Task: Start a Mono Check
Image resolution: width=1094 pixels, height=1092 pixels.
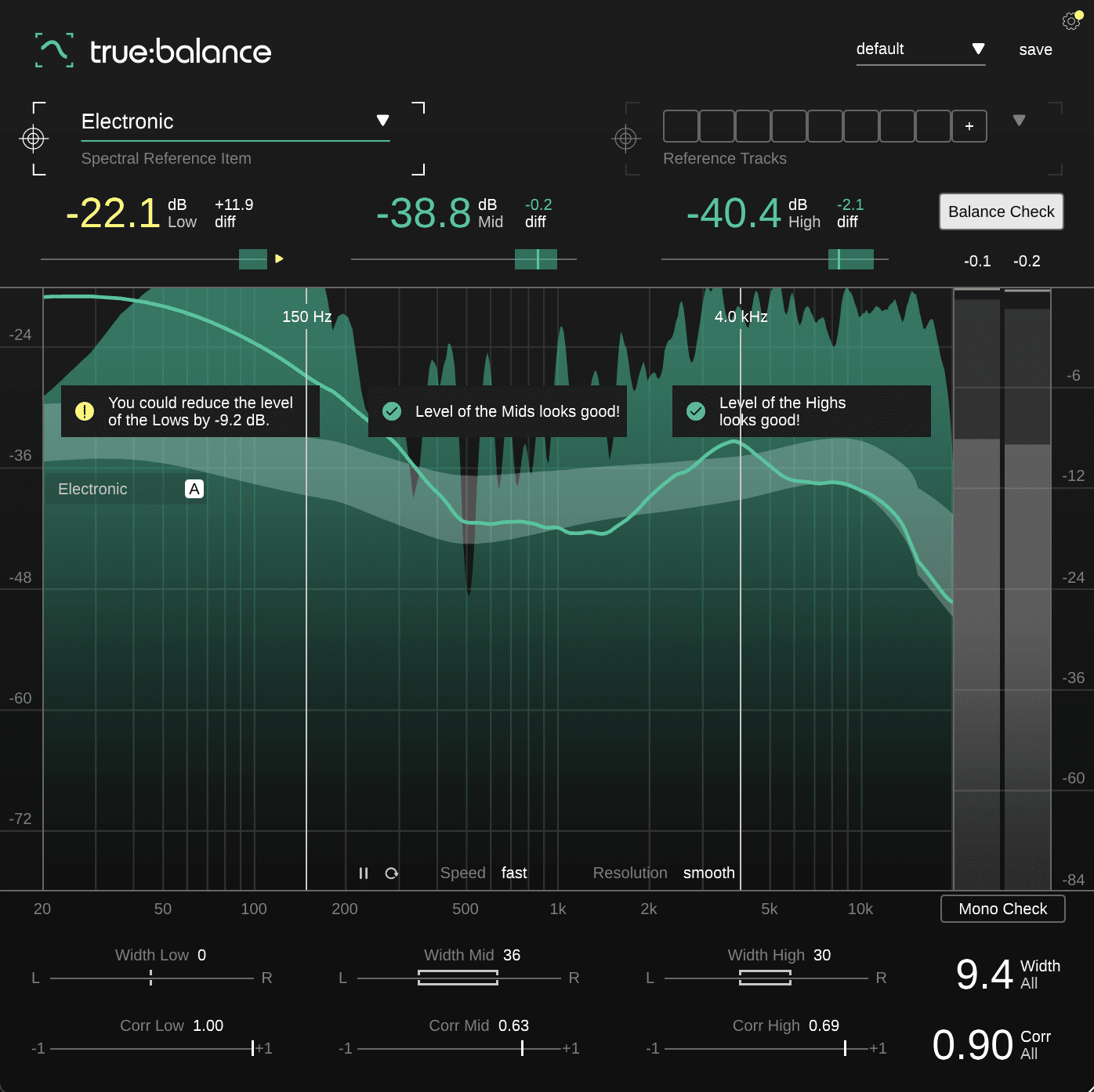Action: coord(1002,909)
